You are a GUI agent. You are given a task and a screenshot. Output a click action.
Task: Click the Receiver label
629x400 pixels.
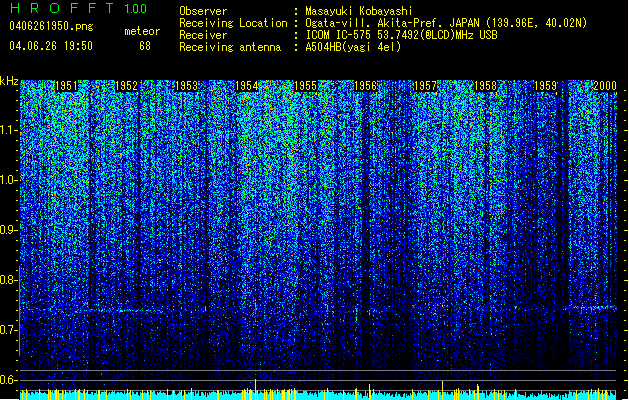203,35
